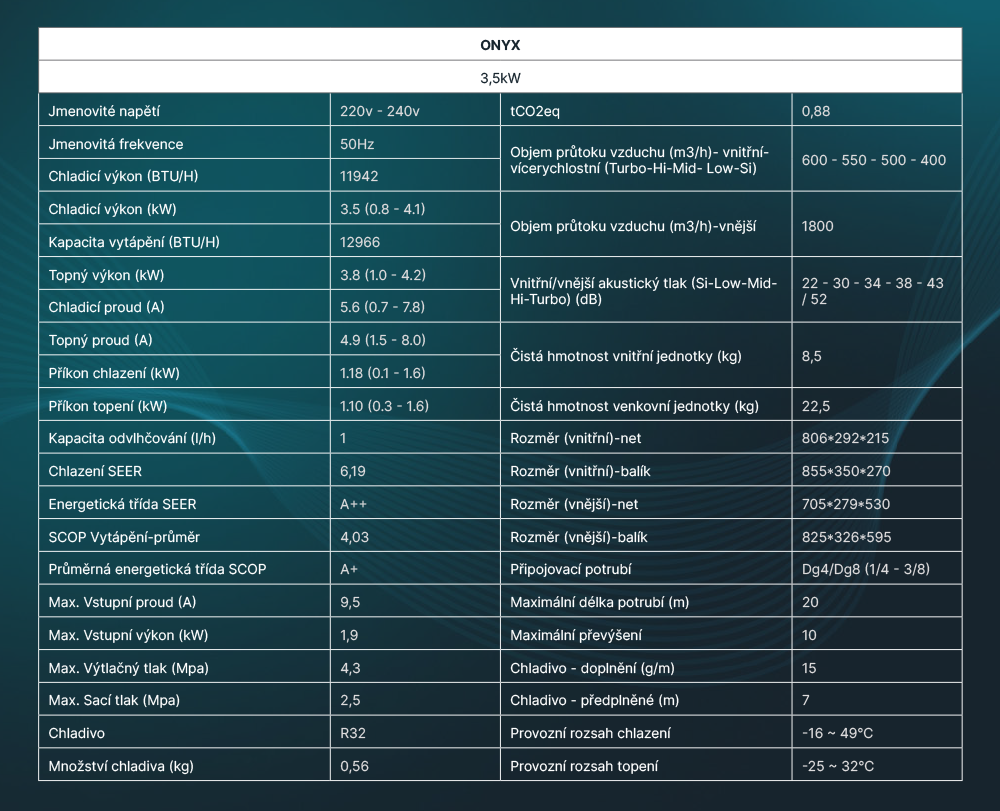Click the ONYX table header
The height and width of the screenshot is (811, 1000).
coord(500,45)
